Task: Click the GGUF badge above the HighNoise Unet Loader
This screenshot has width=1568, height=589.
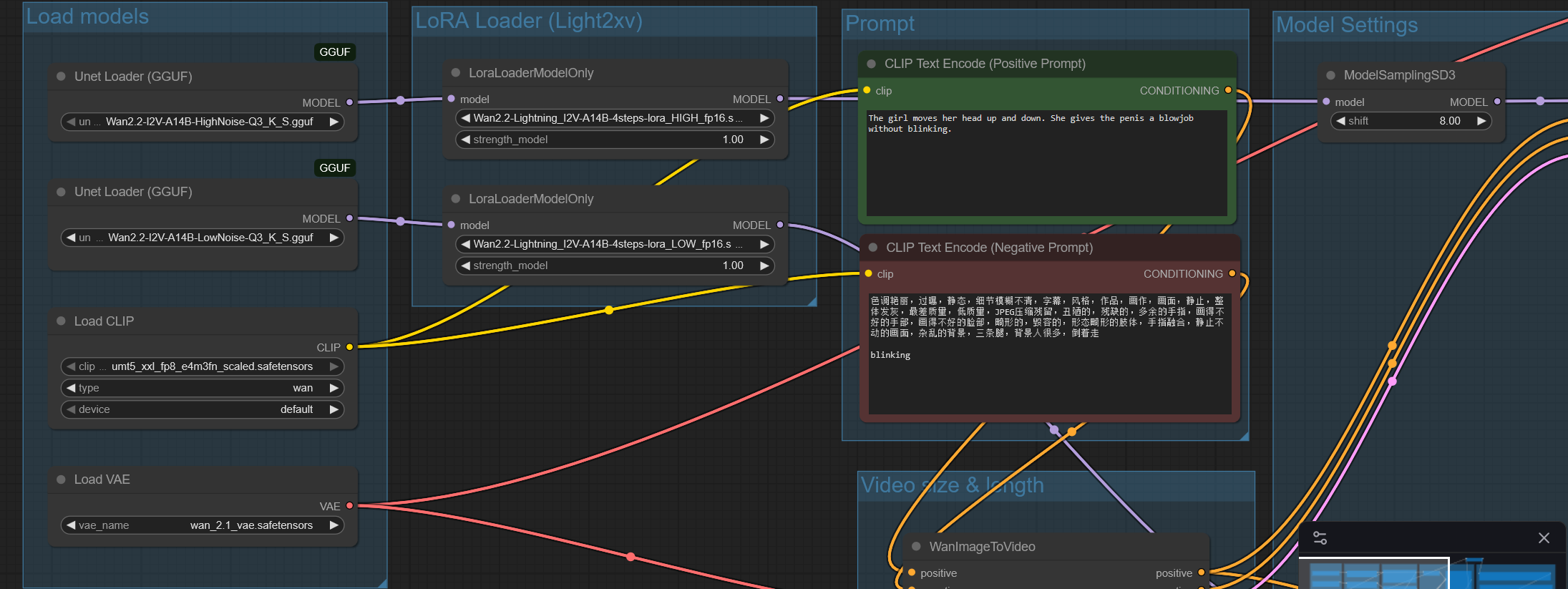Action: click(x=335, y=52)
